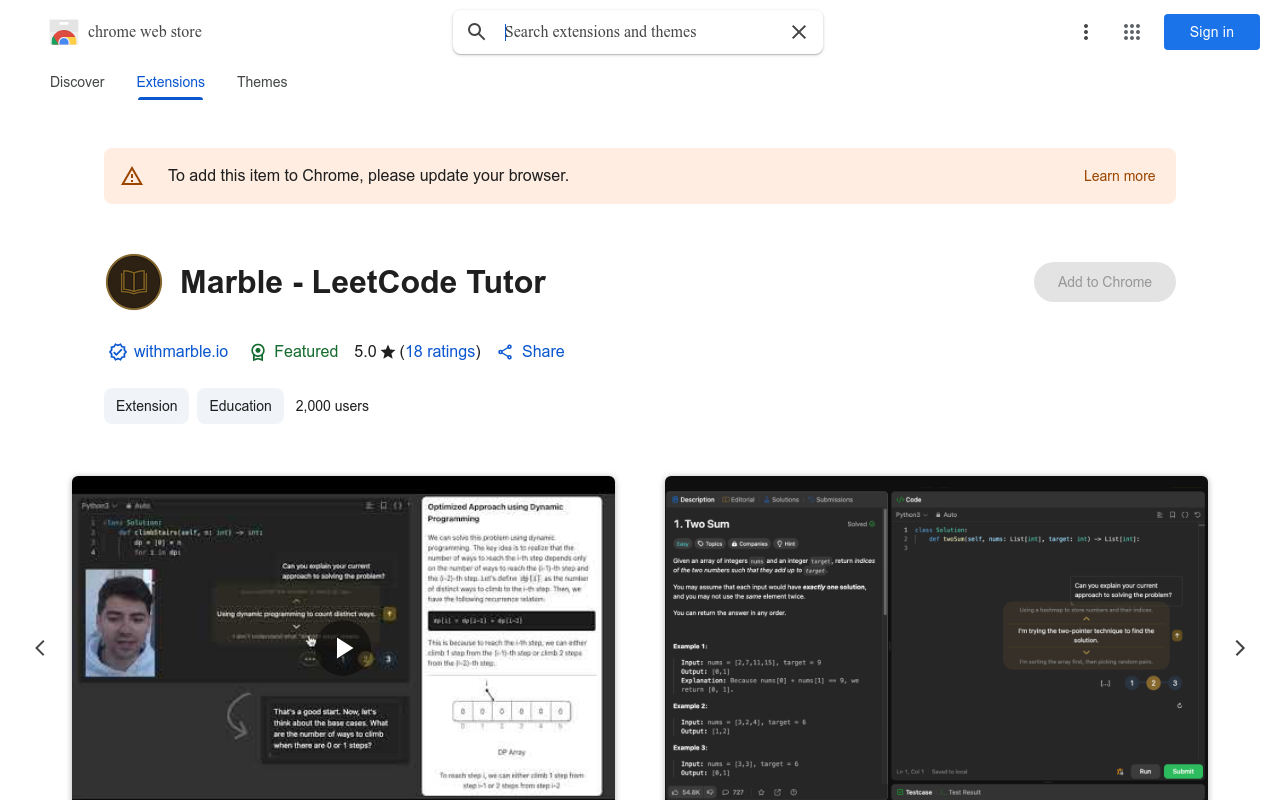Screen dimensions: 1280x800
Task: Click the browser update warning message text
Action: (368, 176)
